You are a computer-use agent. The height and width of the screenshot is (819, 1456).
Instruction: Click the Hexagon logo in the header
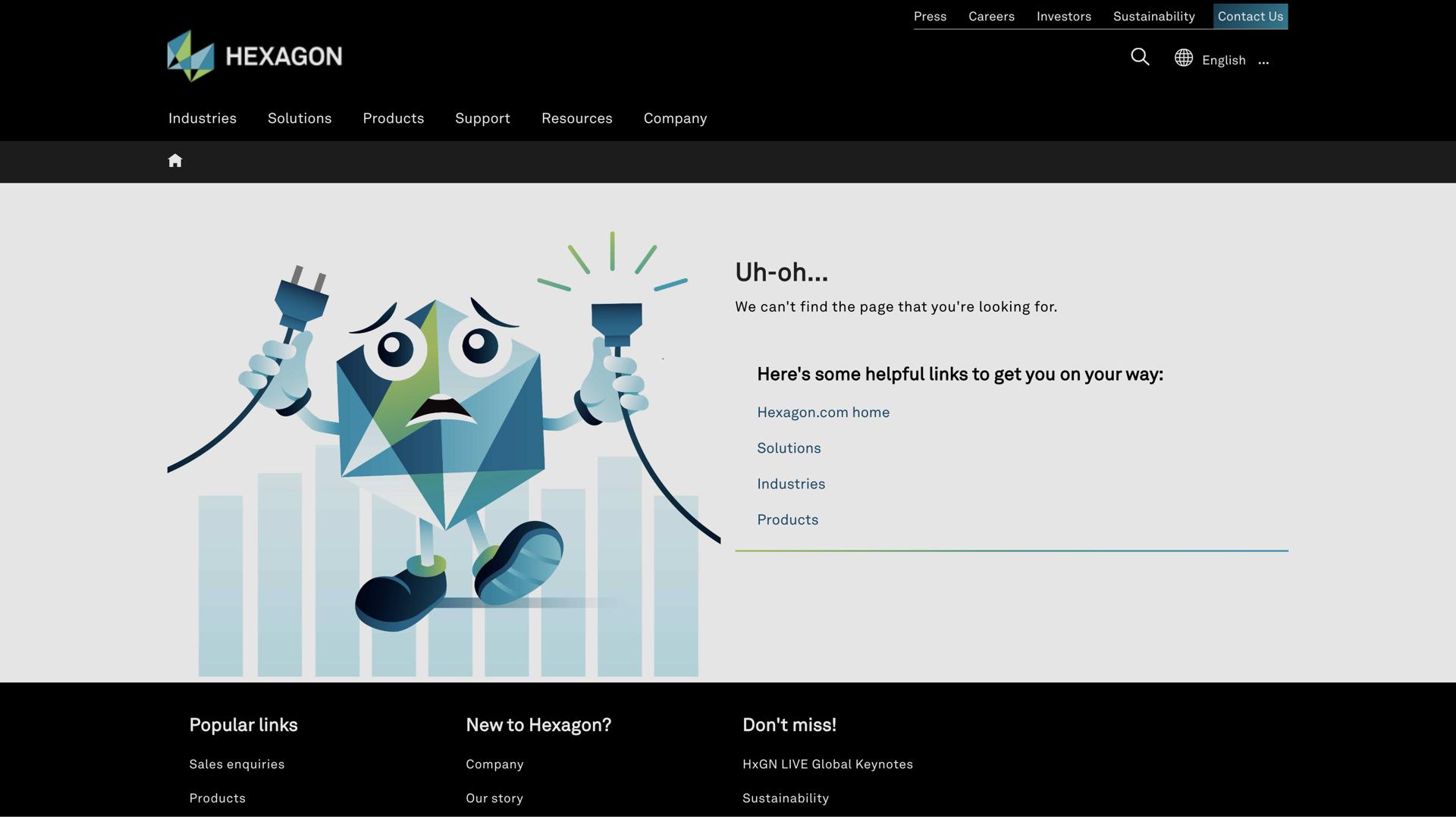pos(255,56)
